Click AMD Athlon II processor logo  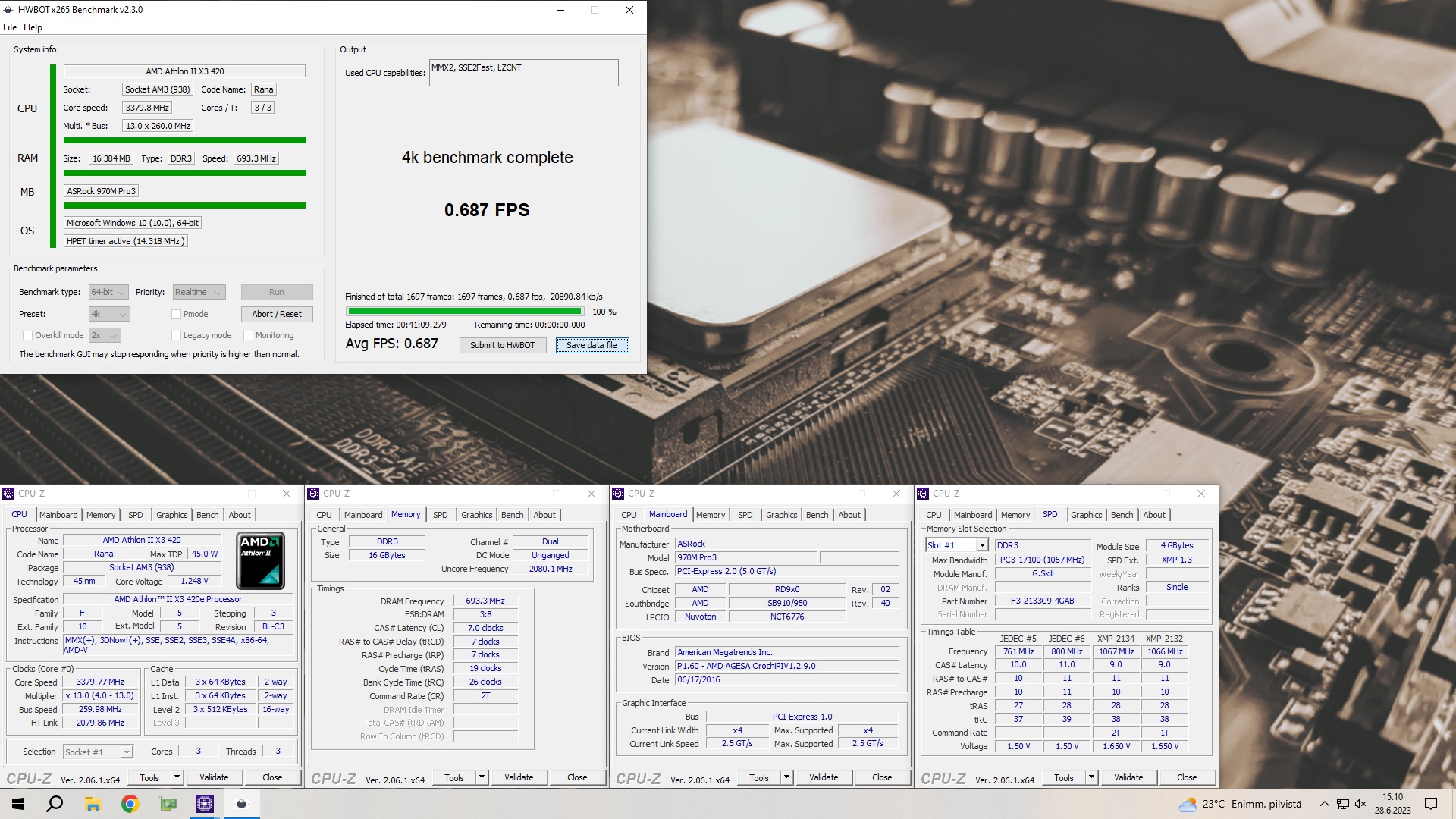(x=261, y=560)
